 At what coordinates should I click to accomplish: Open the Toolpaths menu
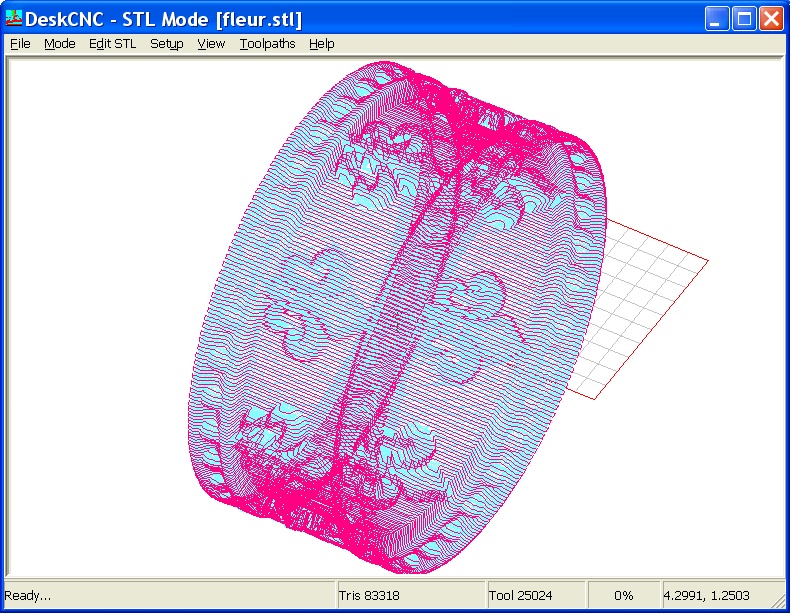pyautogui.click(x=267, y=44)
